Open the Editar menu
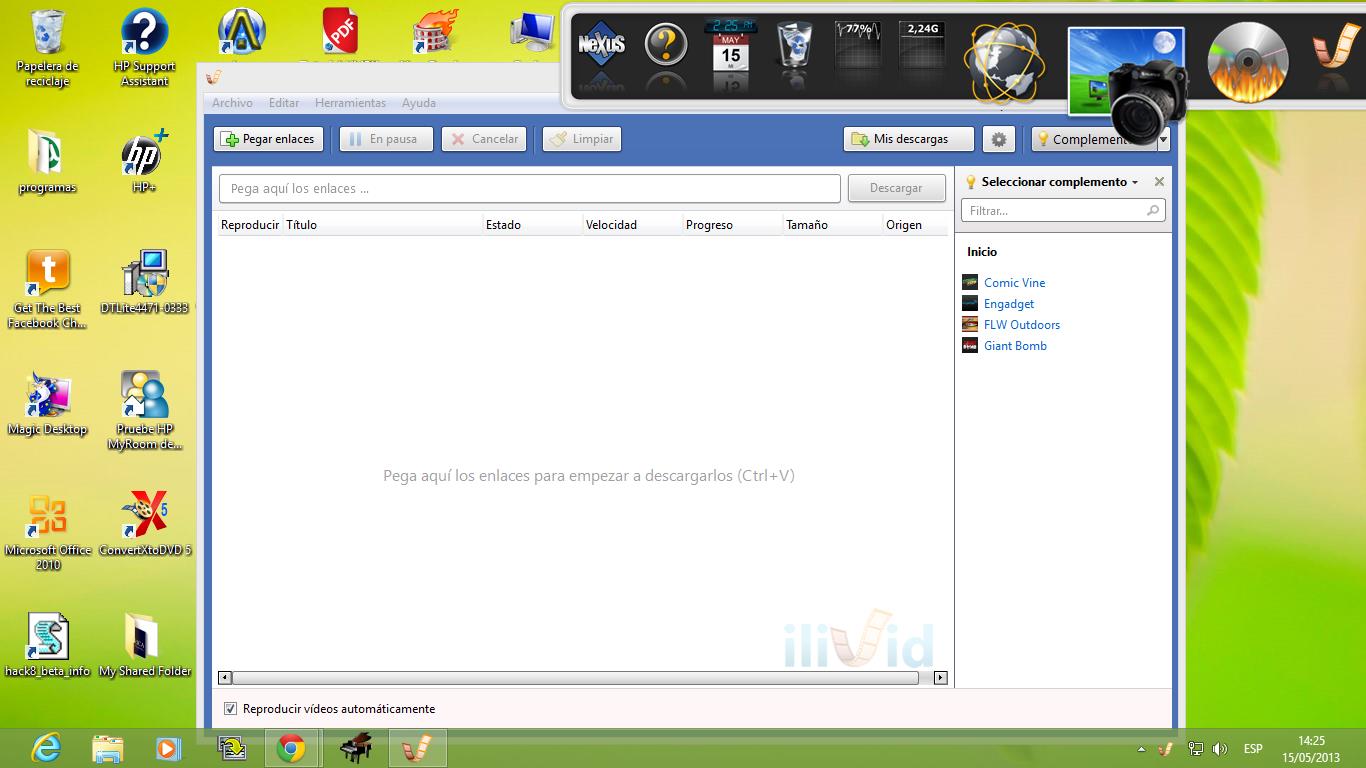The height and width of the screenshot is (768, 1366). (284, 103)
